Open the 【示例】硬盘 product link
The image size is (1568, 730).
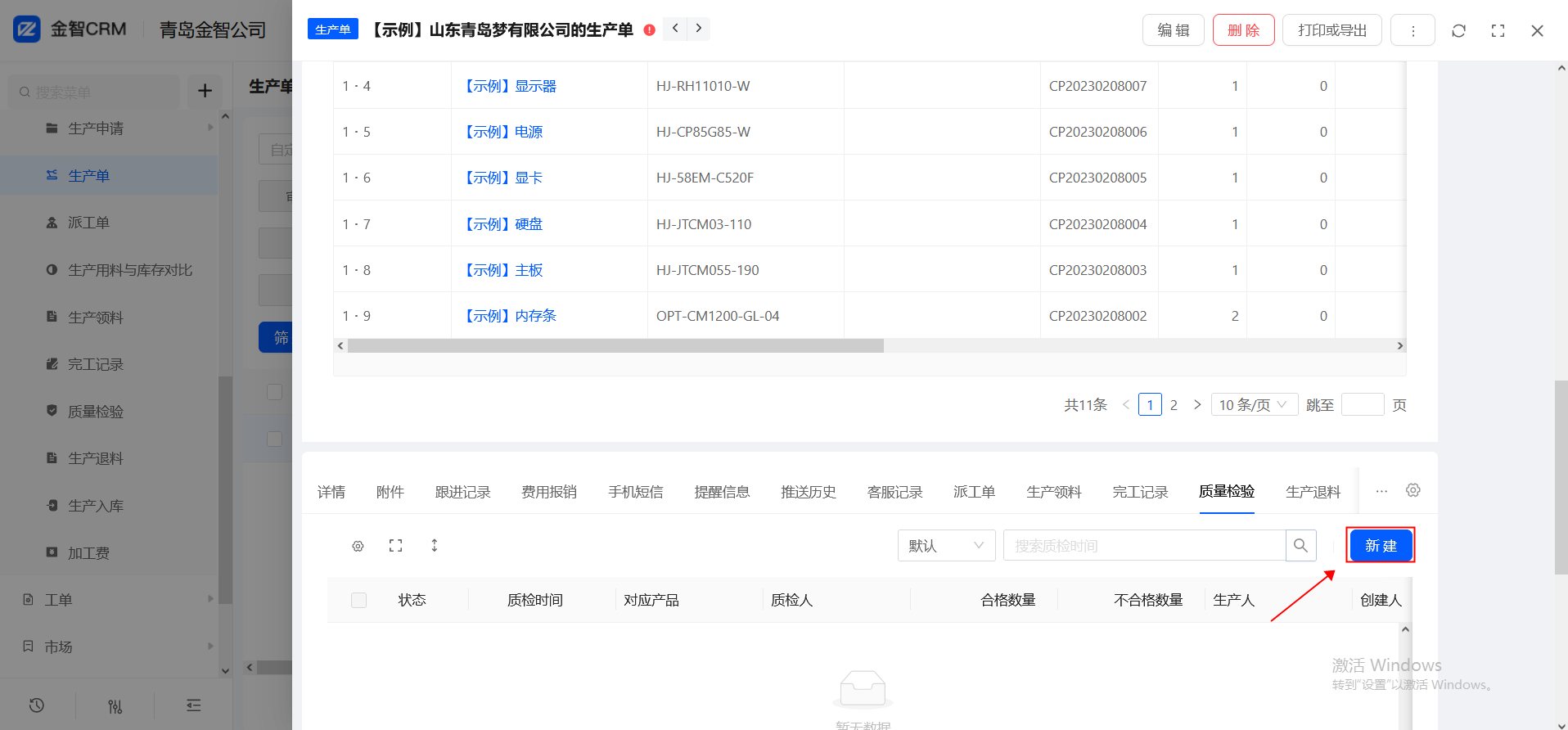[501, 224]
